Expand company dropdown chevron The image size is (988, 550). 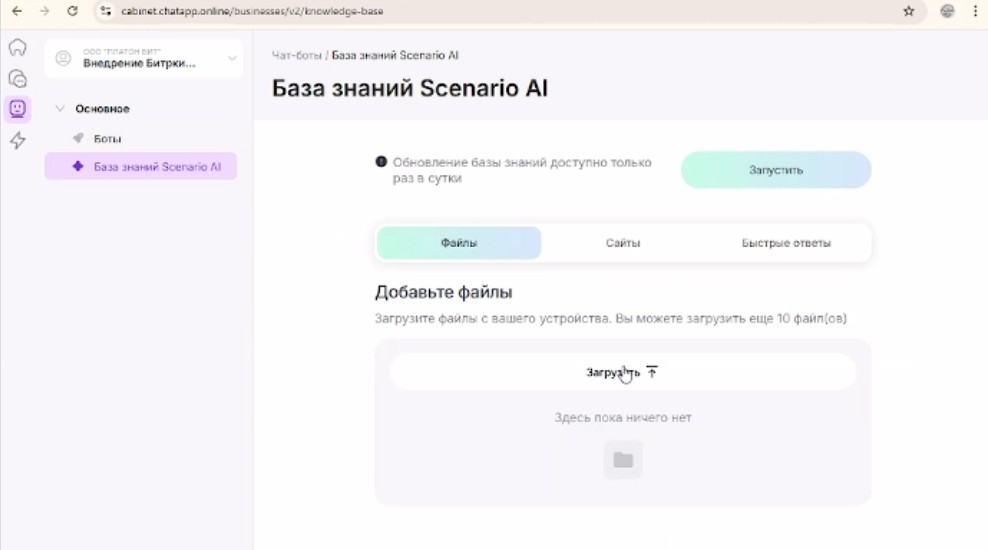(x=232, y=58)
